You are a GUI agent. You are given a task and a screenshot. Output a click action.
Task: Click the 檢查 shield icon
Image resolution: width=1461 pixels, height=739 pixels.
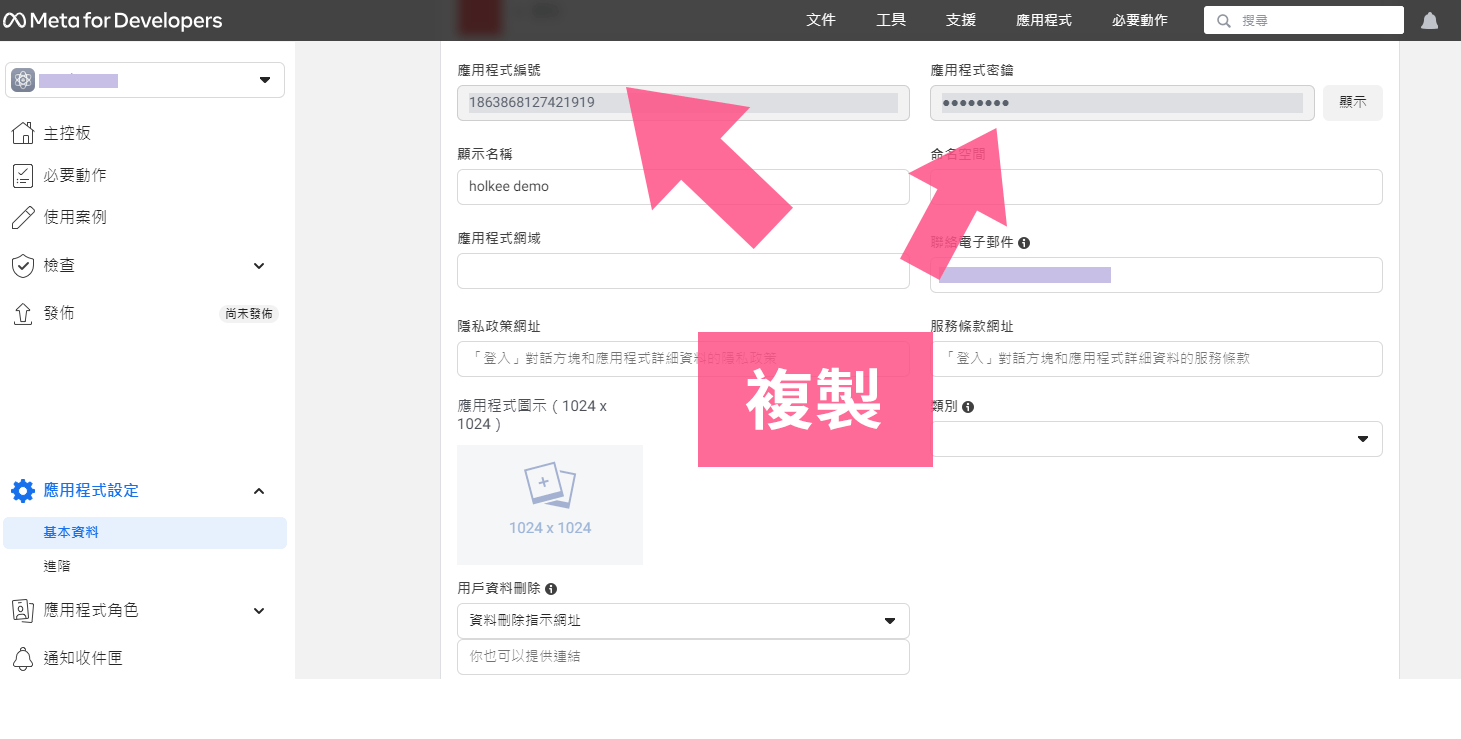pos(23,265)
